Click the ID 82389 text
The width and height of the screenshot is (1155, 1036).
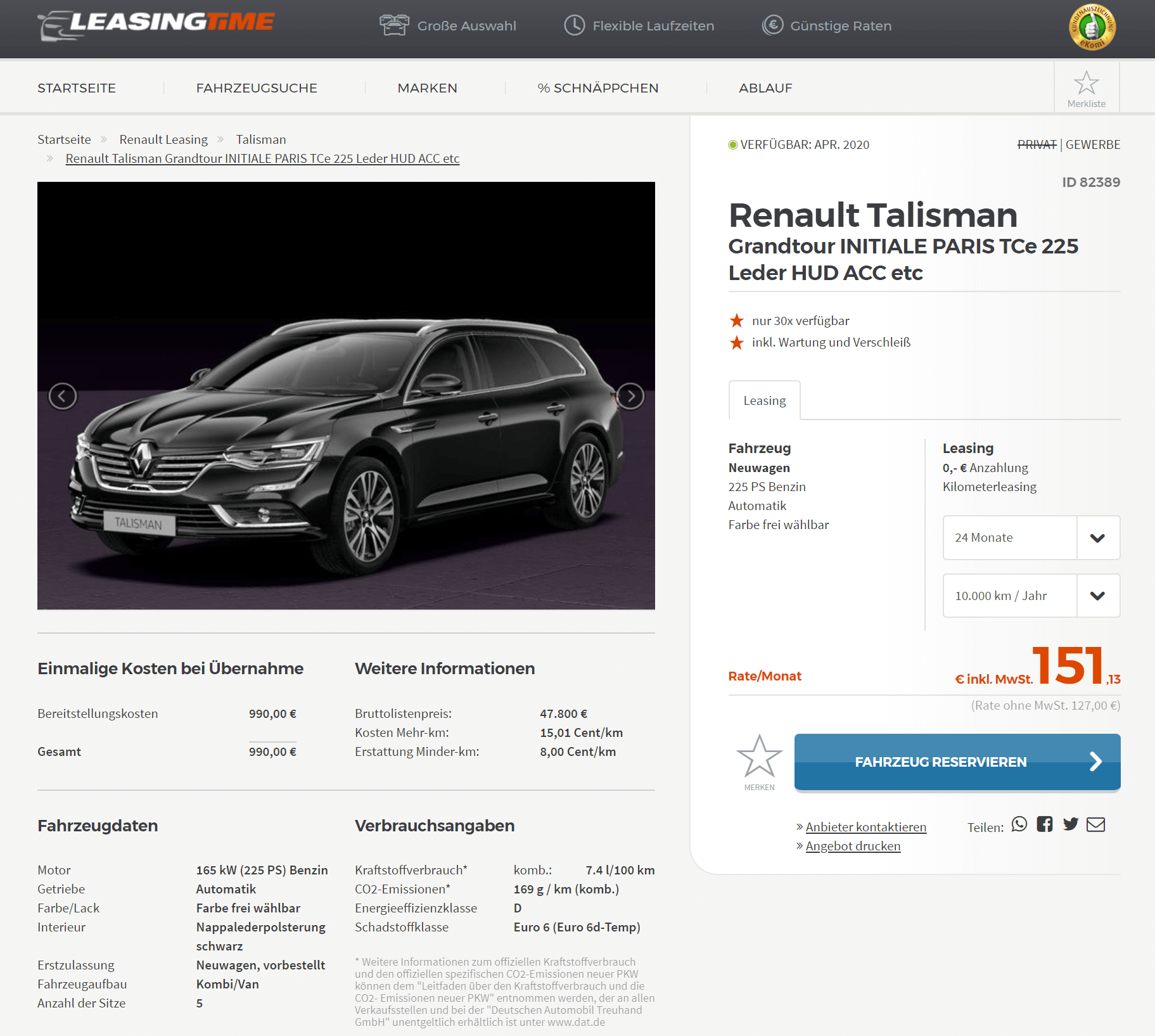(x=1091, y=182)
